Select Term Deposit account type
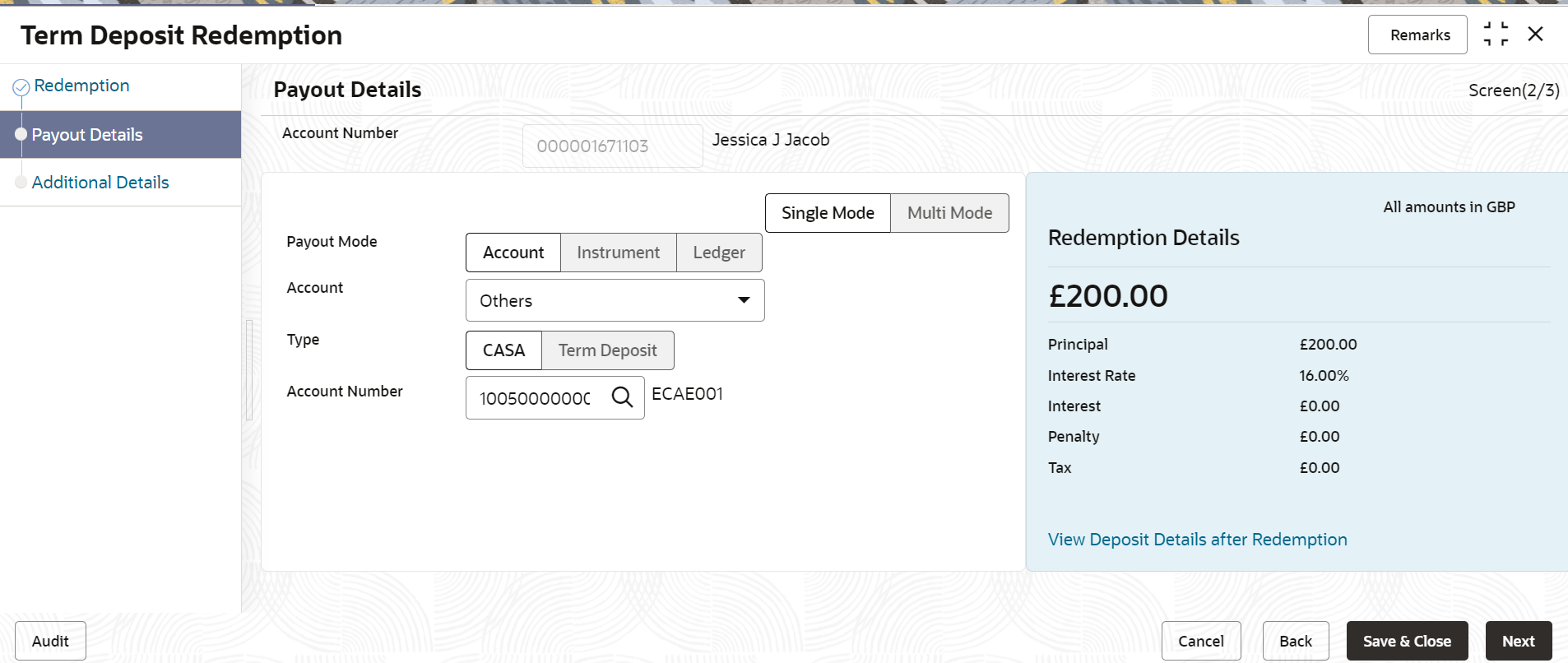The height and width of the screenshot is (663, 1568). tap(607, 350)
